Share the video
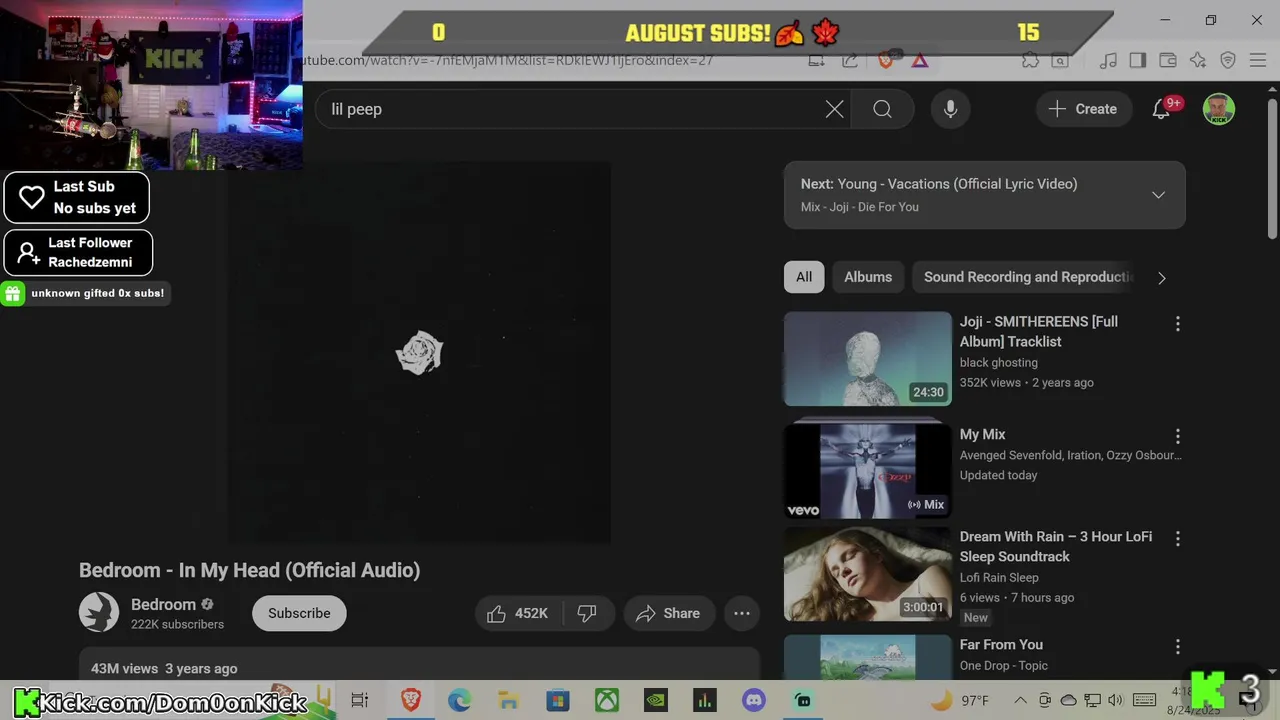Viewport: 1280px width, 720px height. point(668,613)
